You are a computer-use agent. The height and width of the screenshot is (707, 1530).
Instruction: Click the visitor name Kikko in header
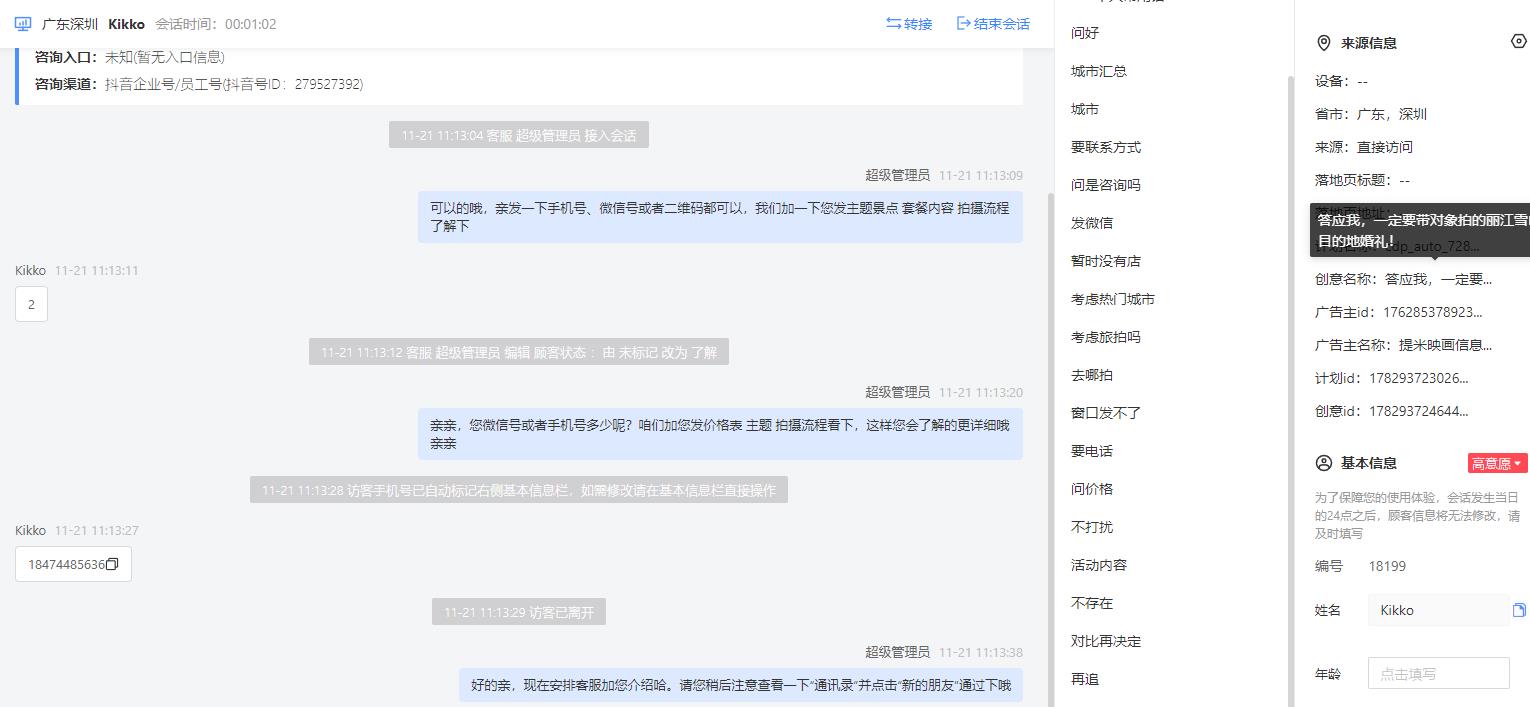[x=126, y=24]
